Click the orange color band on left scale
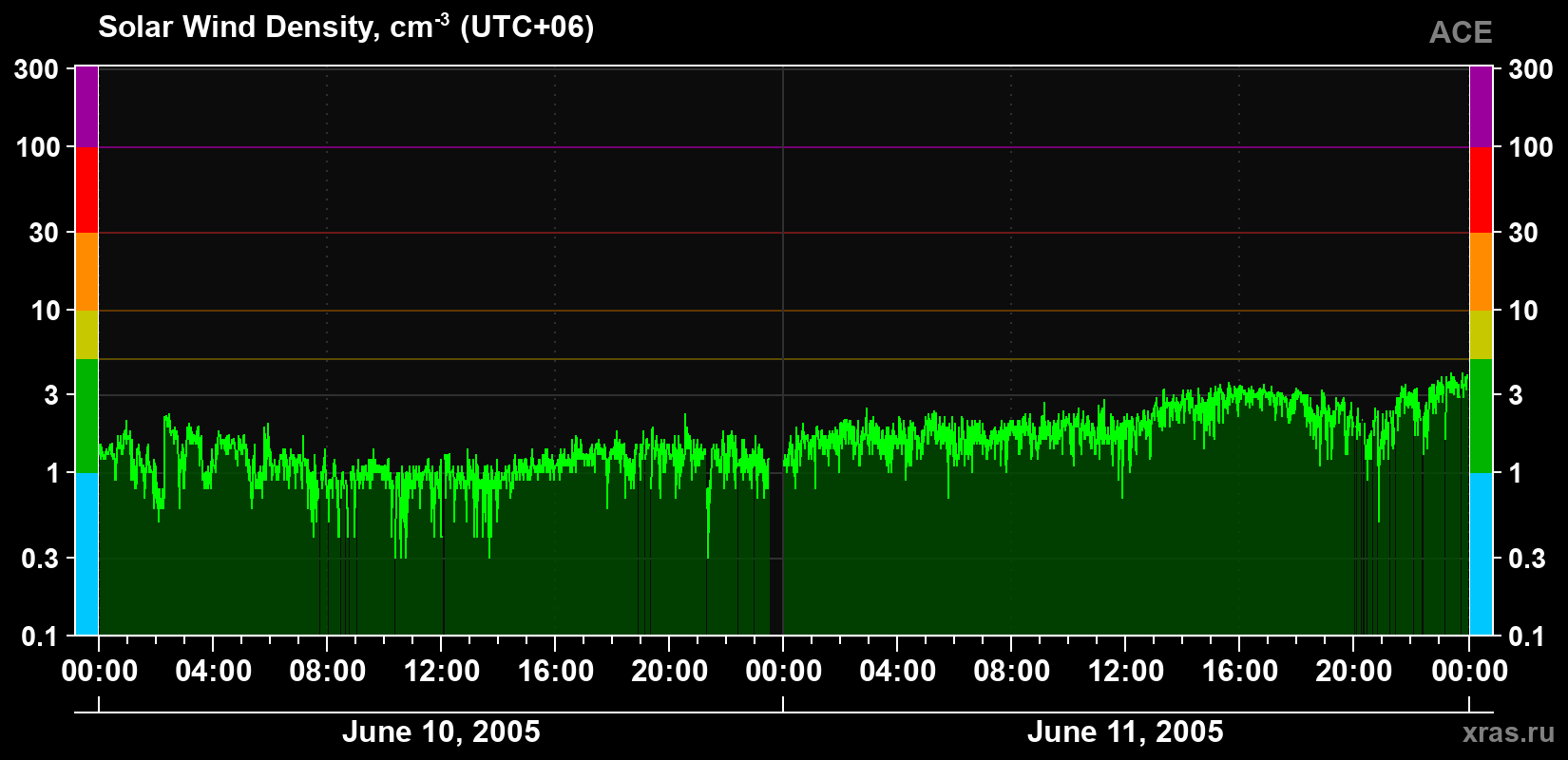This screenshot has height=760, width=1568. click(86, 272)
